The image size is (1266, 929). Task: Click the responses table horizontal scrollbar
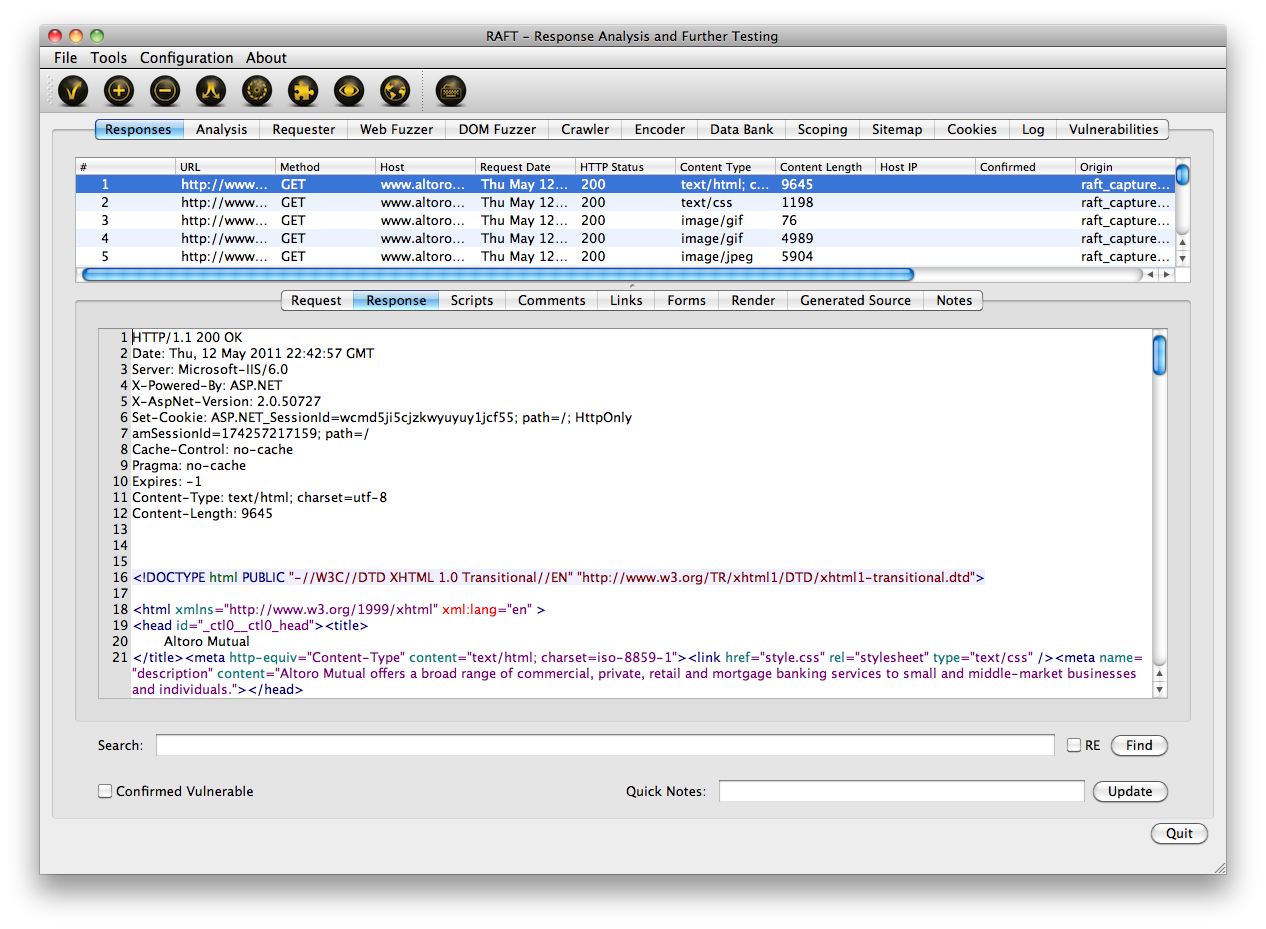(x=498, y=274)
